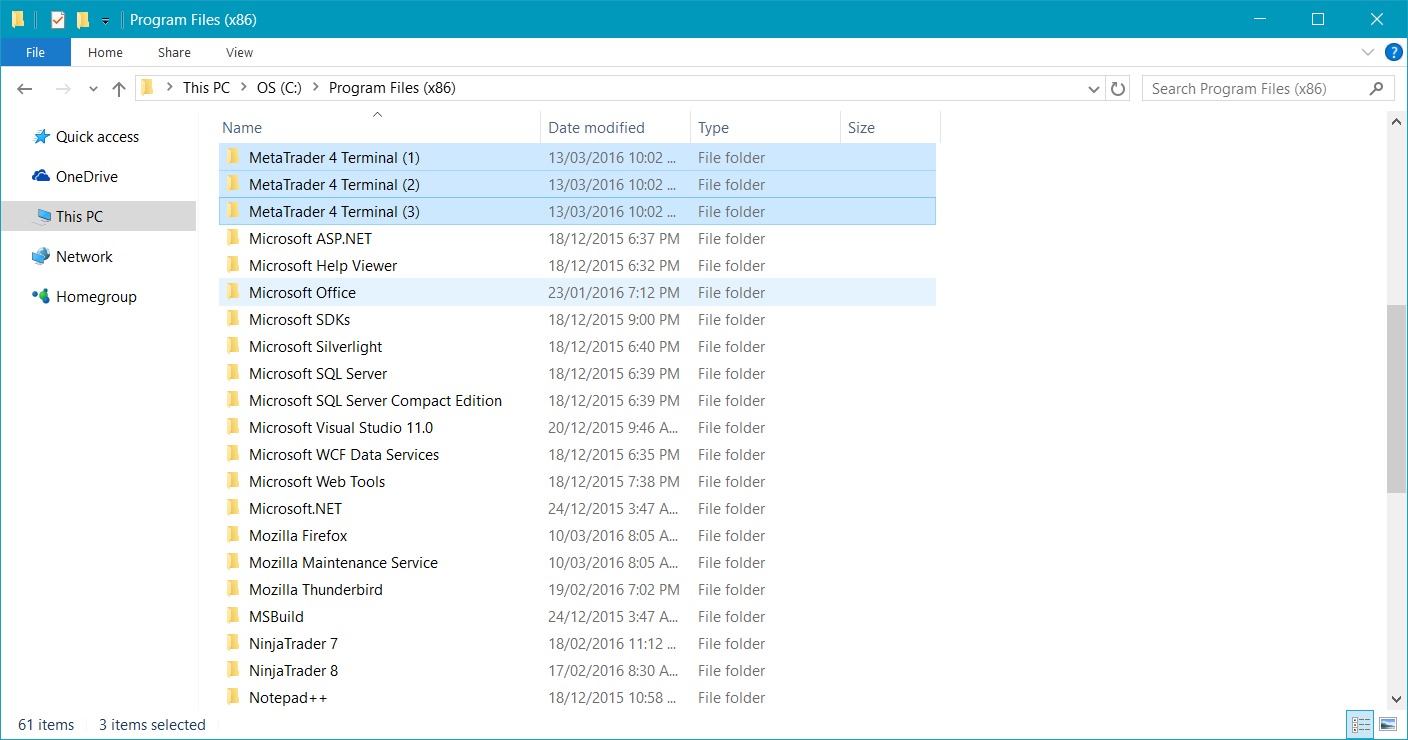The height and width of the screenshot is (740, 1408).
Task: Switch to details view in status bar
Action: [x=1360, y=724]
